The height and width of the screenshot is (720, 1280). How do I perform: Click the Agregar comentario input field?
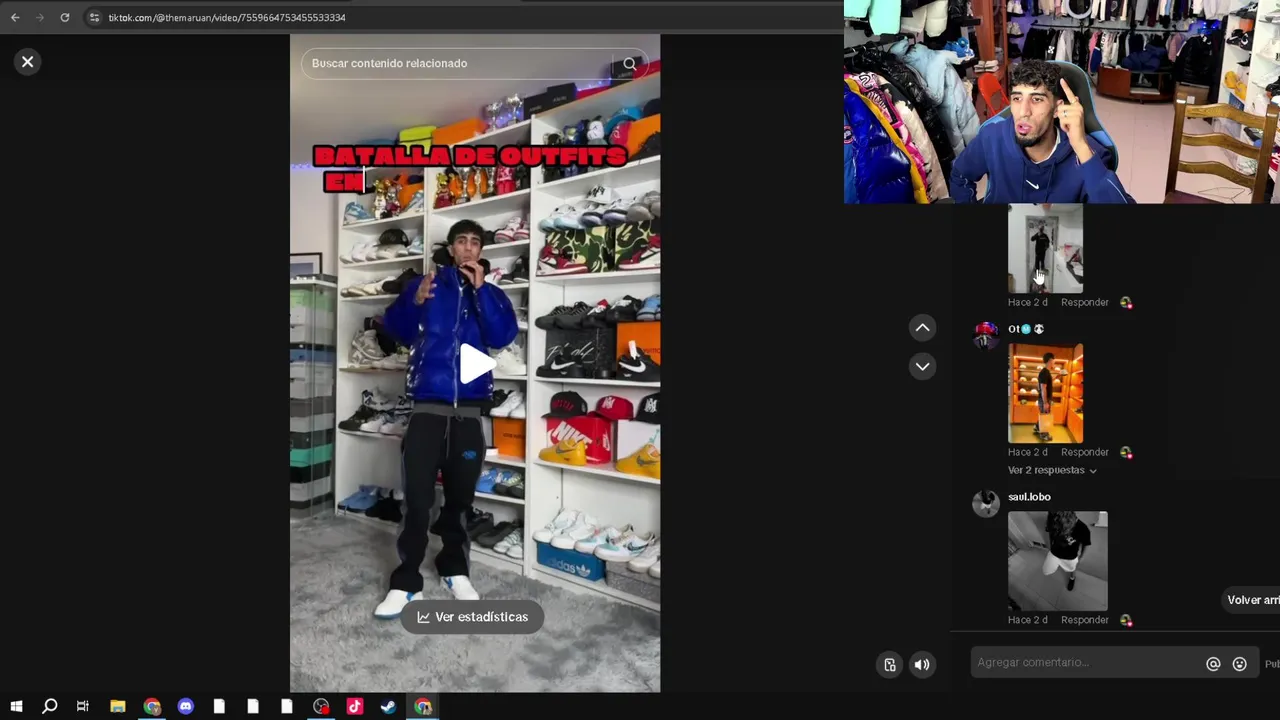(x=1087, y=662)
